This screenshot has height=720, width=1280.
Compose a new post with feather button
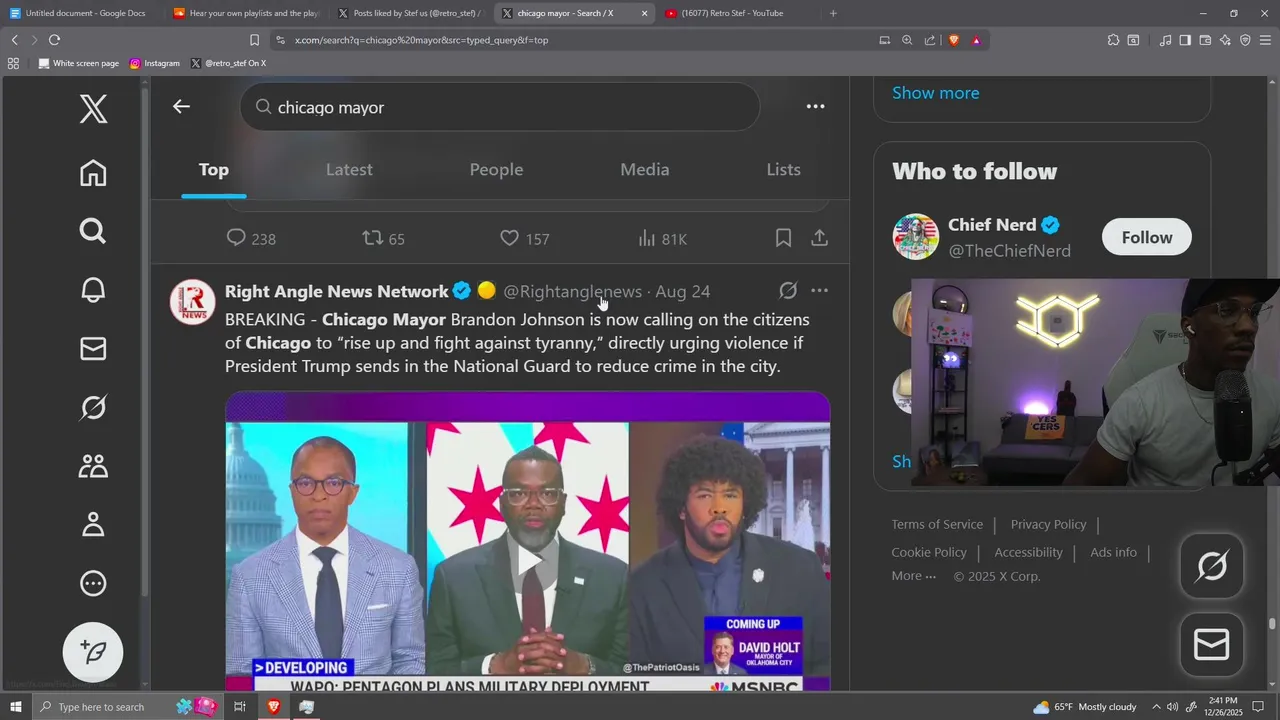(93, 652)
